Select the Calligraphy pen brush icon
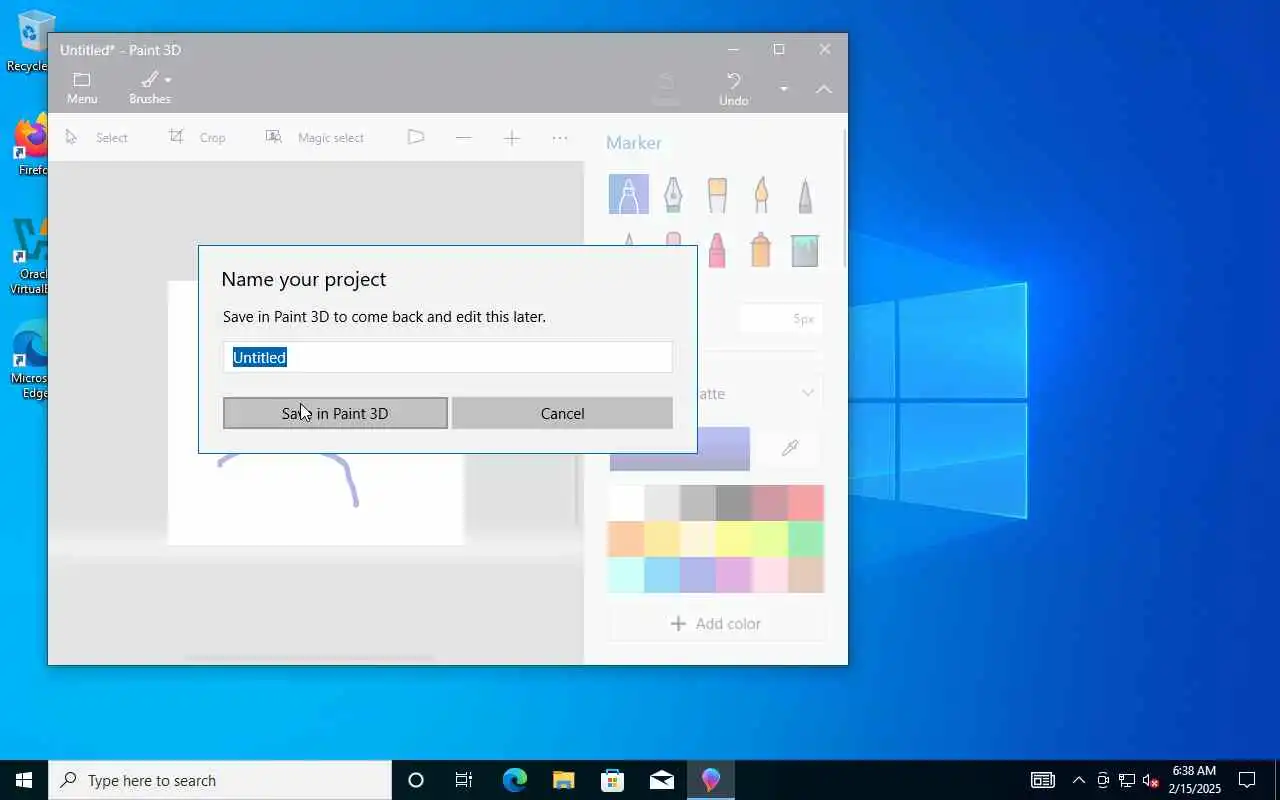 click(x=674, y=194)
